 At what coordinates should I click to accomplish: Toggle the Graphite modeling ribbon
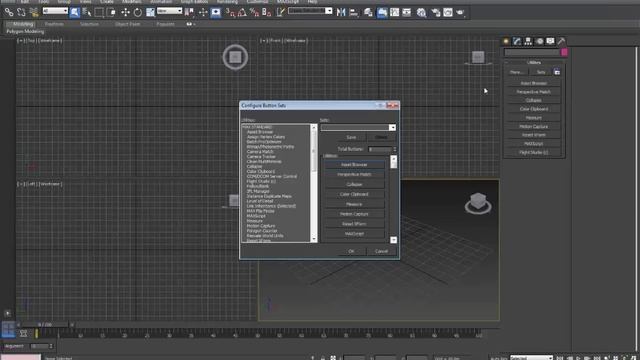382,12
